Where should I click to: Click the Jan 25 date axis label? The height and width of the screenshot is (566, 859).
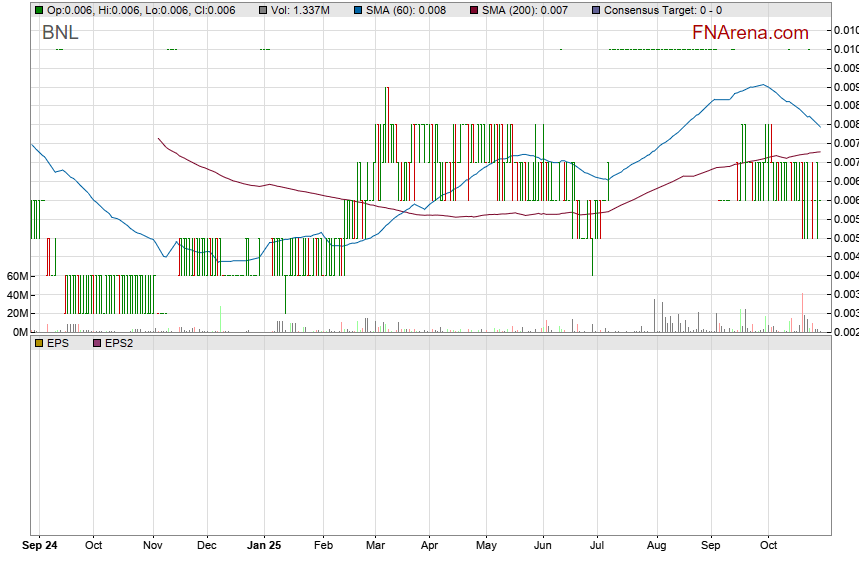coord(264,547)
